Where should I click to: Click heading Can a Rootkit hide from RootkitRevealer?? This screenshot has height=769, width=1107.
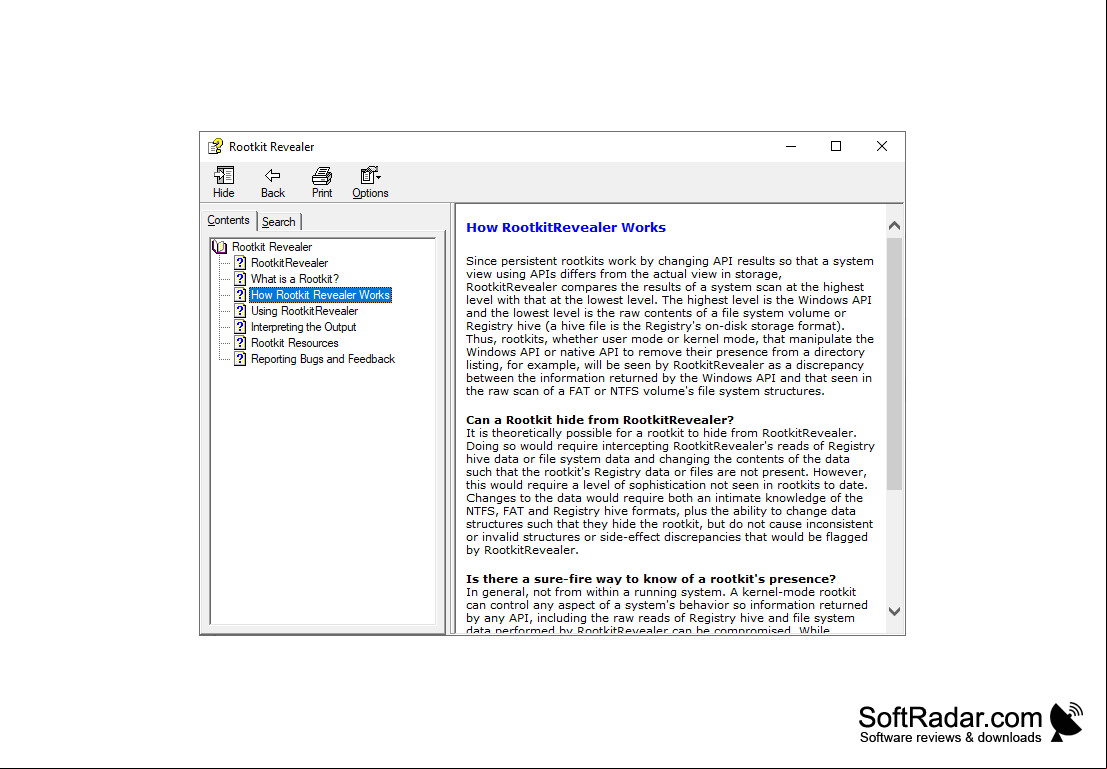pyautogui.click(x=600, y=420)
